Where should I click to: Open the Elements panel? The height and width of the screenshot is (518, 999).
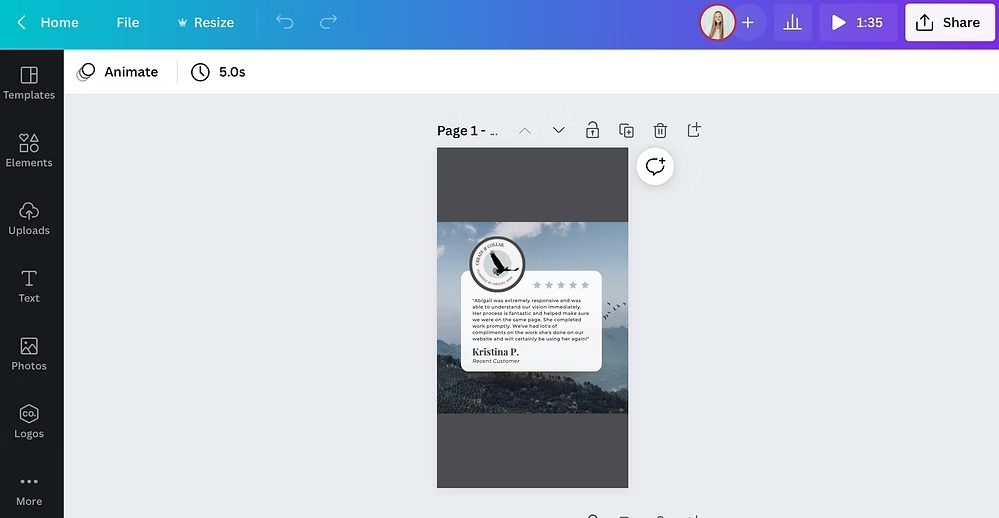tap(29, 151)
